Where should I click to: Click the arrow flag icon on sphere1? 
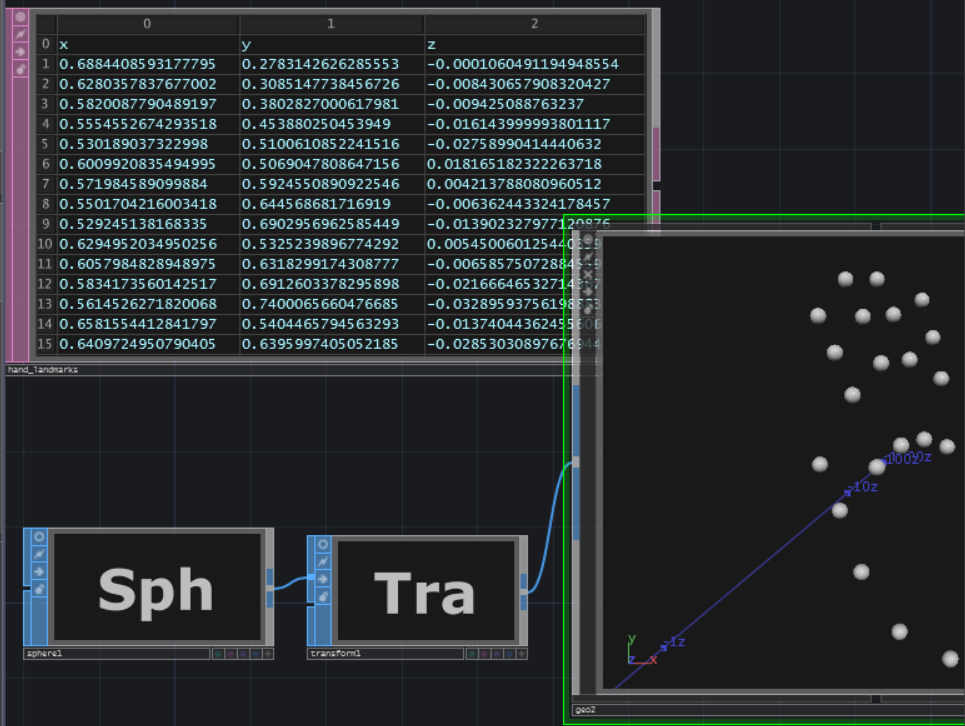tap(39, 570)
